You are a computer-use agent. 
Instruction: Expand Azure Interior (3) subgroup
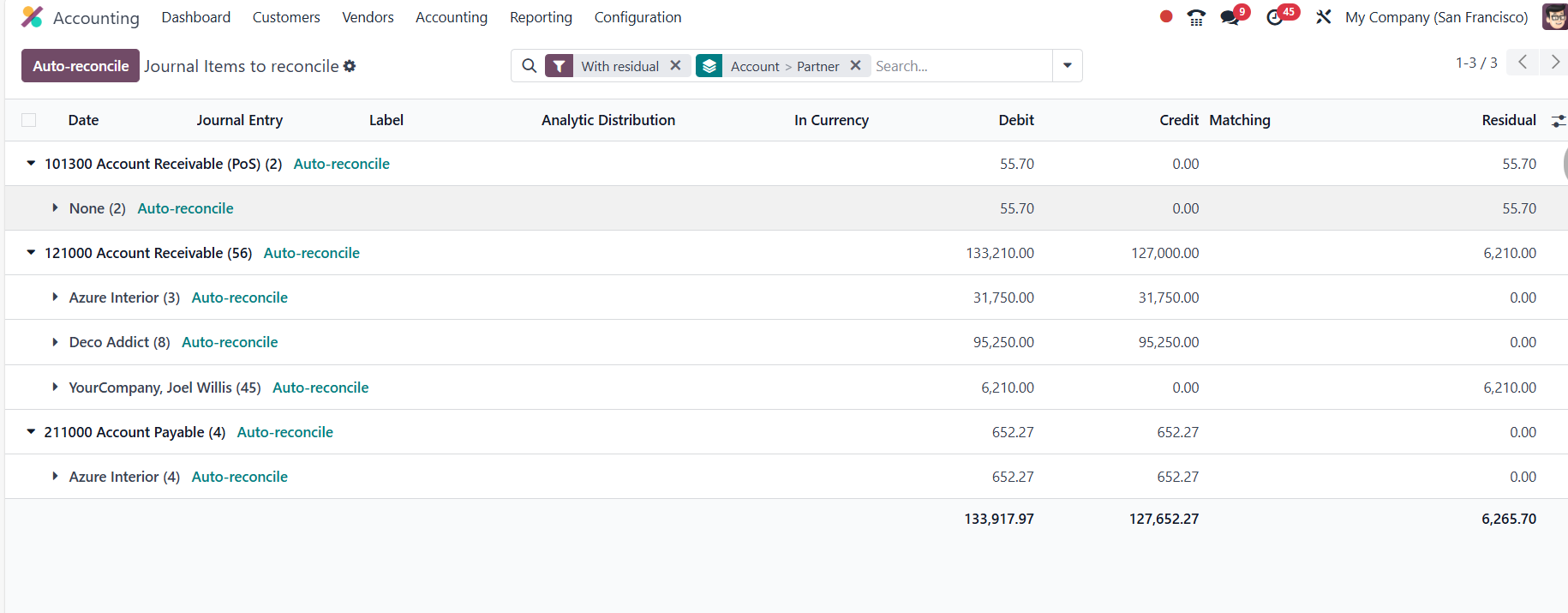click(55, 297)
